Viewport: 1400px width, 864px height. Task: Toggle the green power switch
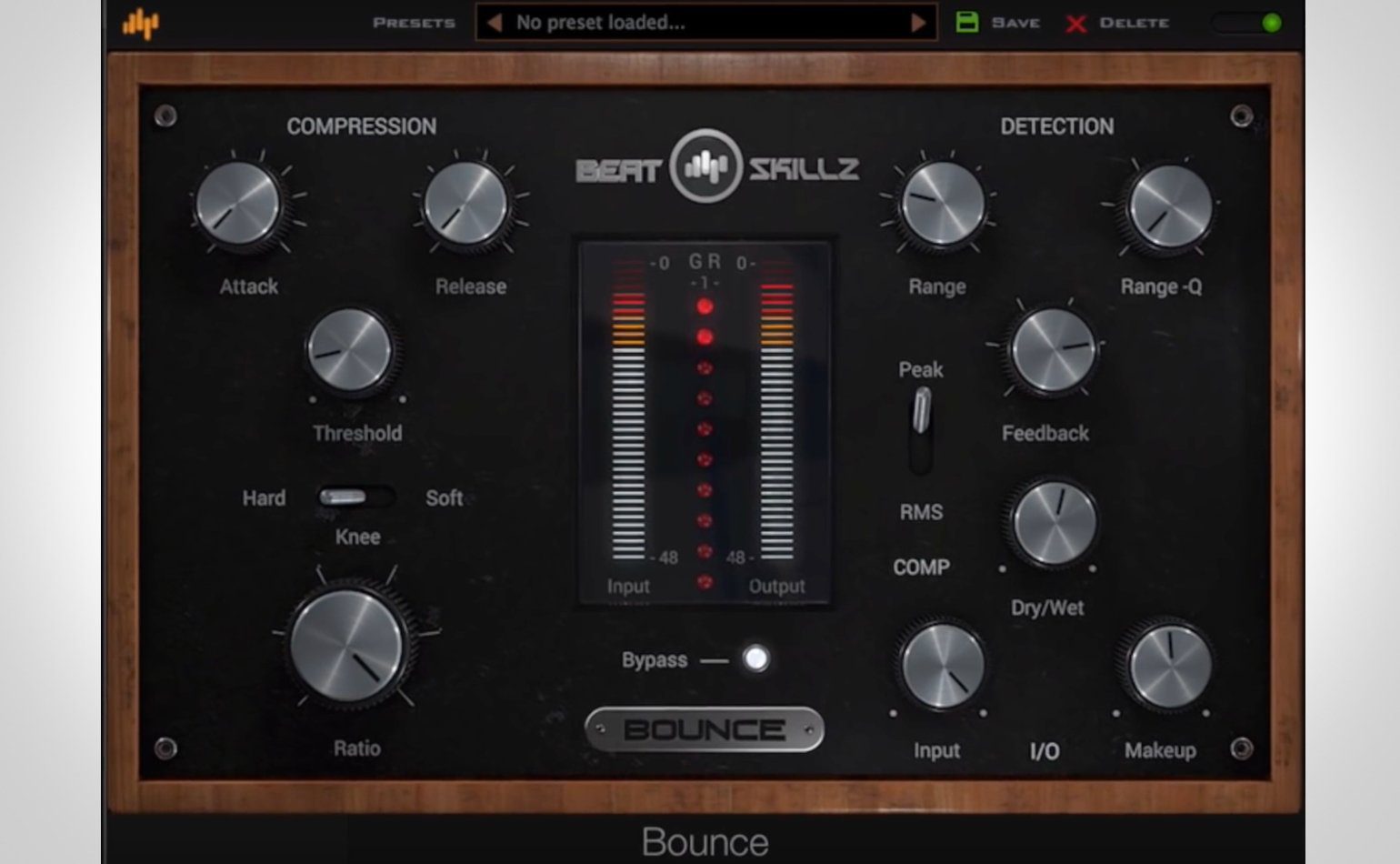coord(1259,23)
